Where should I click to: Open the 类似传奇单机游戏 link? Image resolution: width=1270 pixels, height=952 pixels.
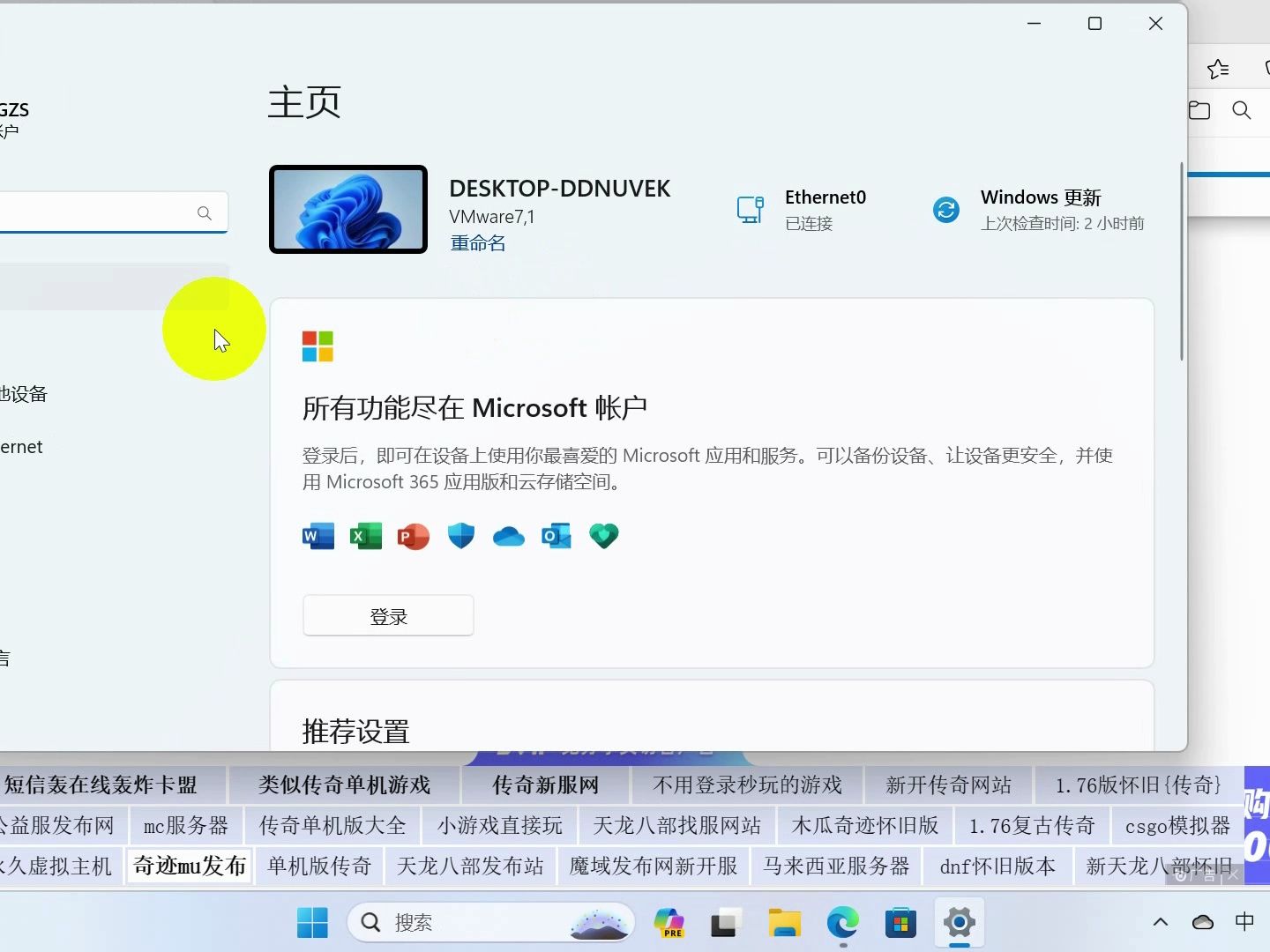(x=344, y=785)
